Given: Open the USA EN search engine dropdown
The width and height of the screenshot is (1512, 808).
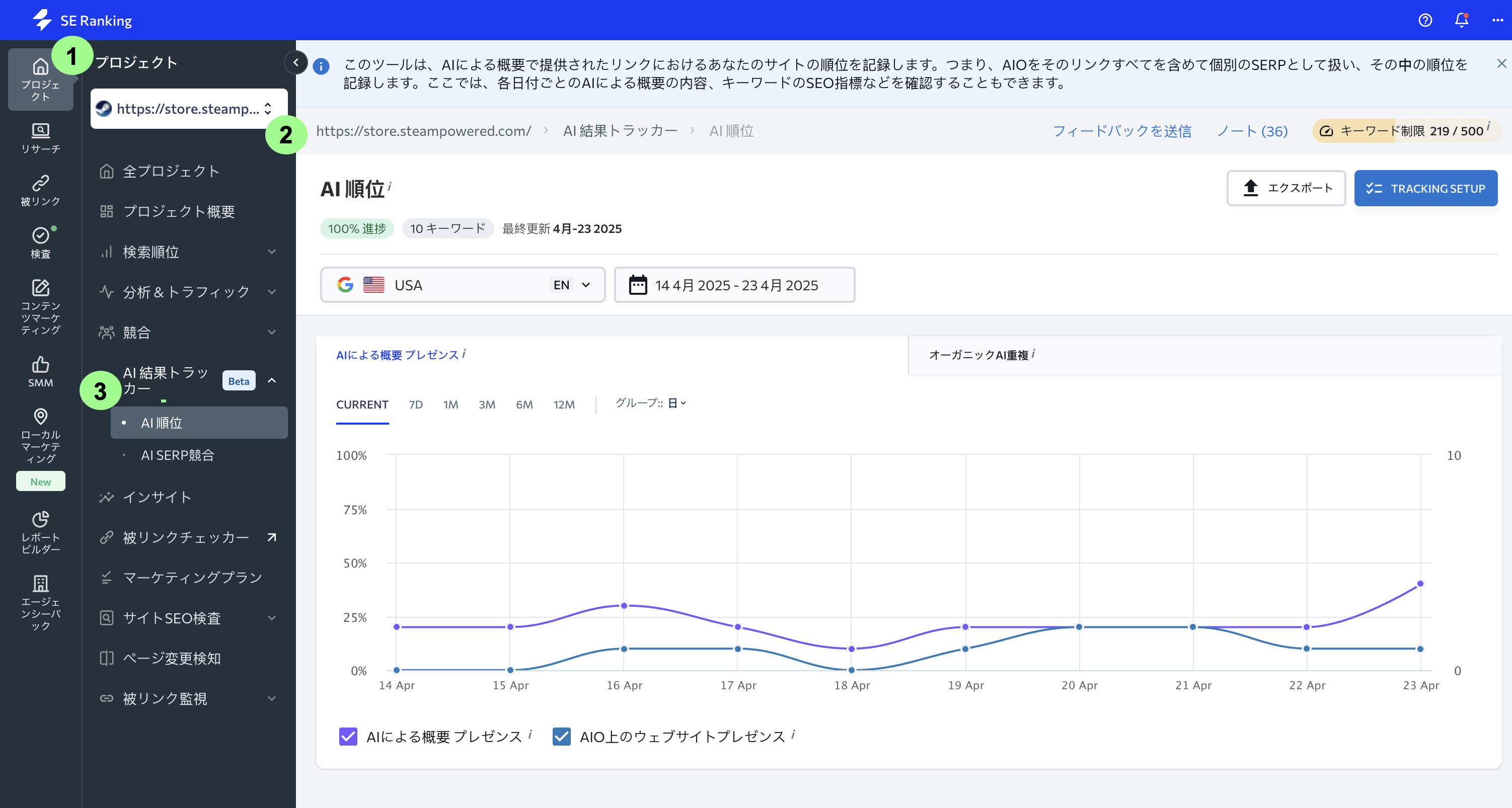Looking at the screenshot, I should coord(463,285).
